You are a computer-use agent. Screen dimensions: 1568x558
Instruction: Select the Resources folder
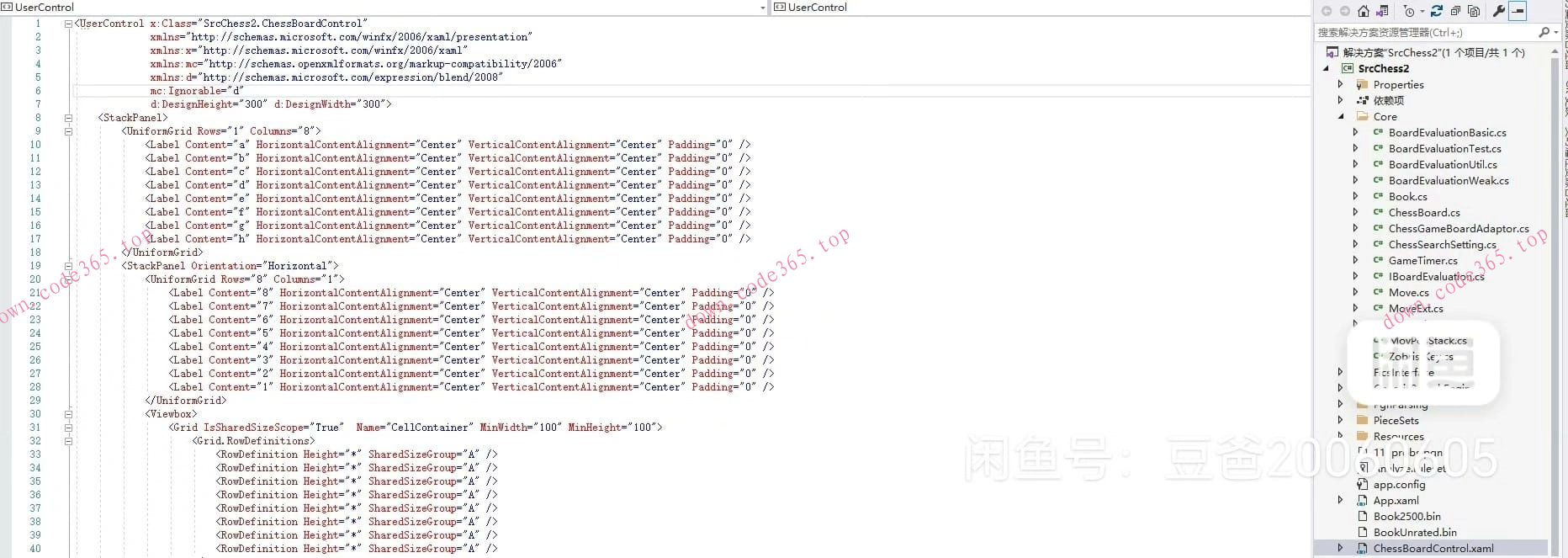point(1398,436)
